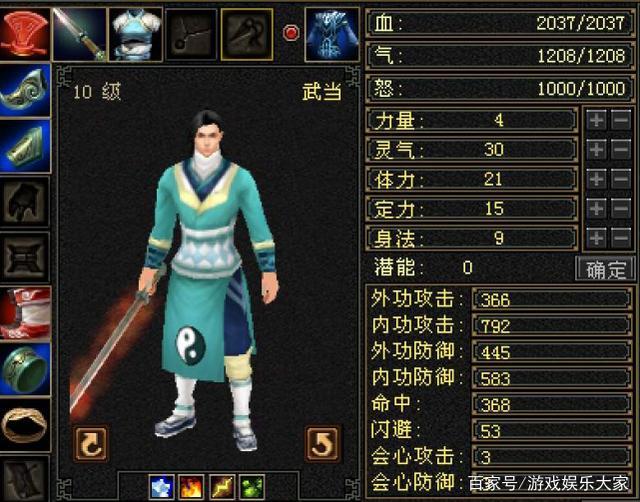
Task: Select the green poison skill icon
Action: coord(251,486)
